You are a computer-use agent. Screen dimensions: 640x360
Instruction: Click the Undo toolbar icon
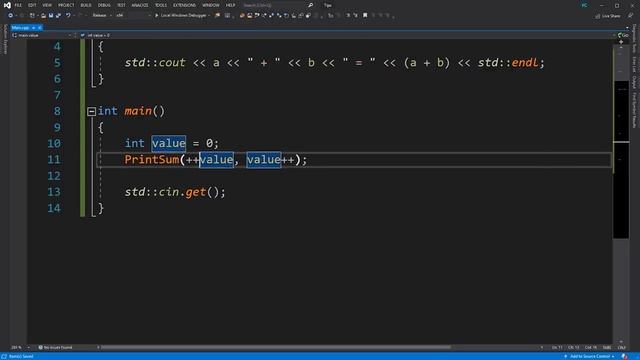[68, 16]
